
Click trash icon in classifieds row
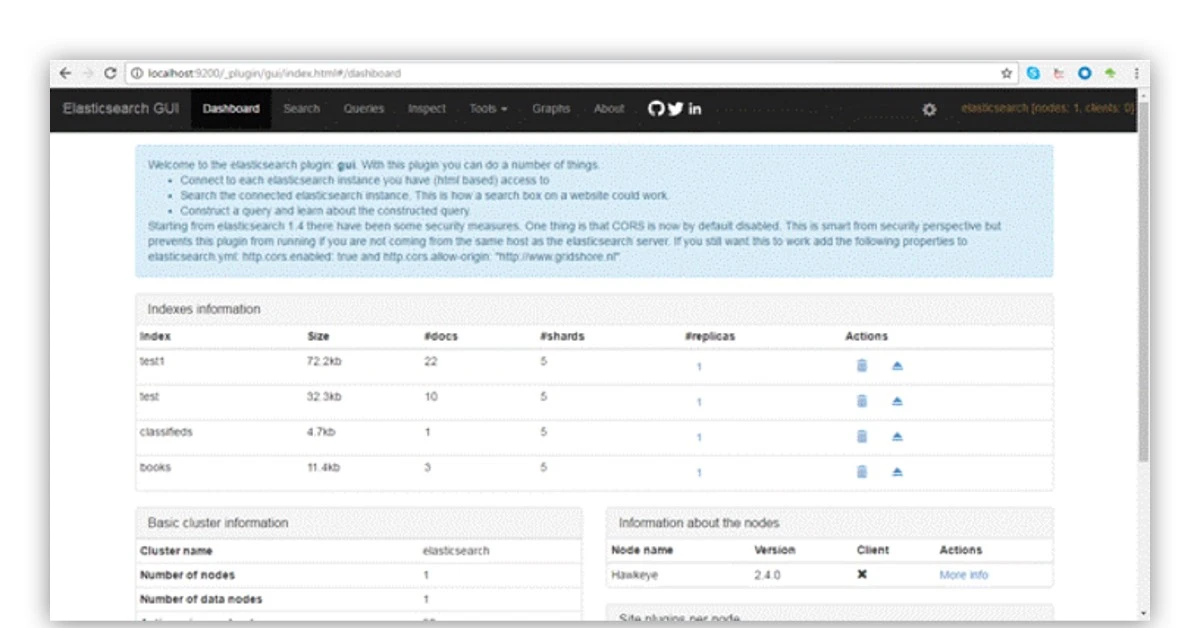click(x=861, y=437)
